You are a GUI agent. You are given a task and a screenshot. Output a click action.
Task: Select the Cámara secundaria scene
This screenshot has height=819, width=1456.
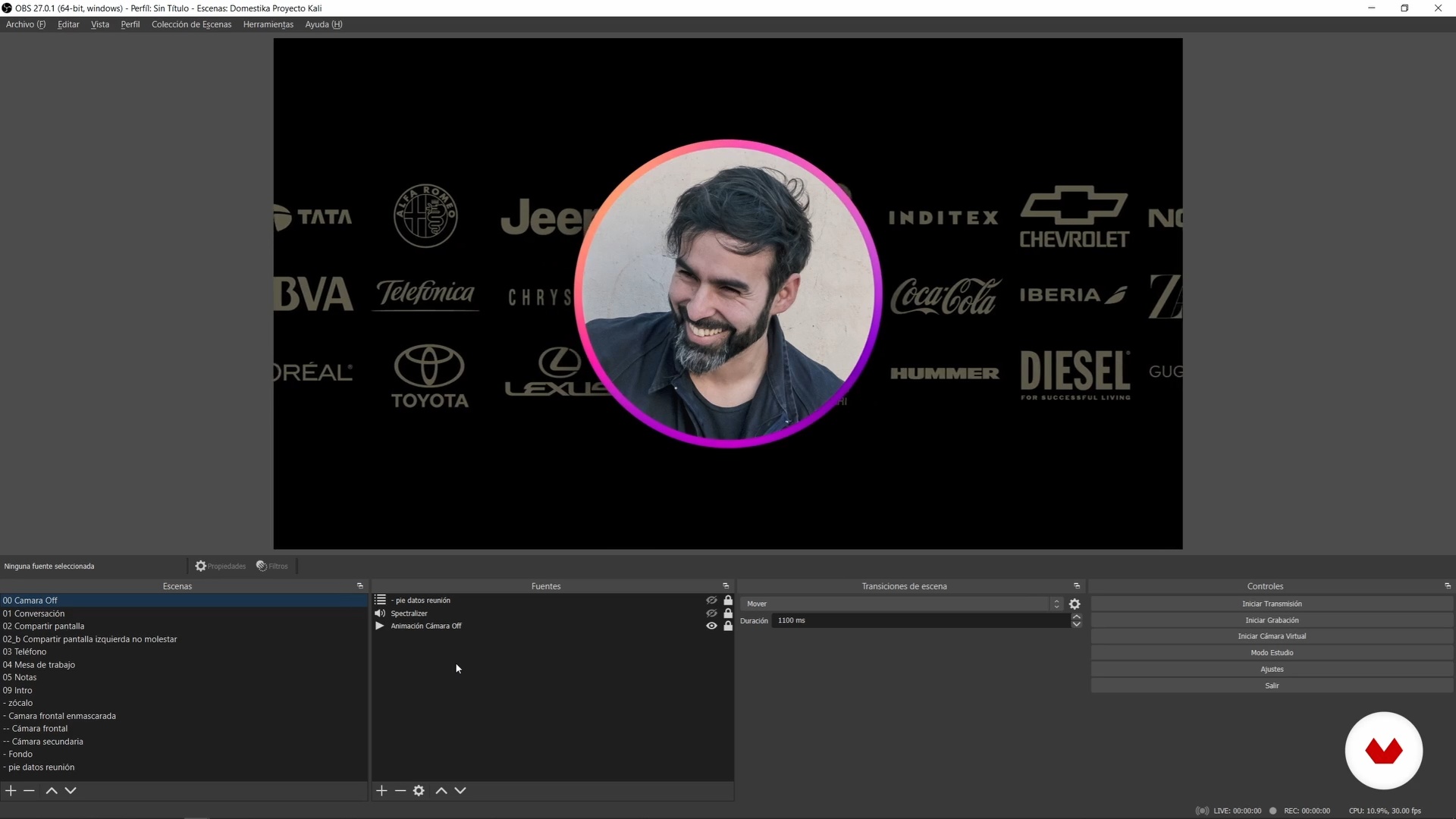click(184, 741)
